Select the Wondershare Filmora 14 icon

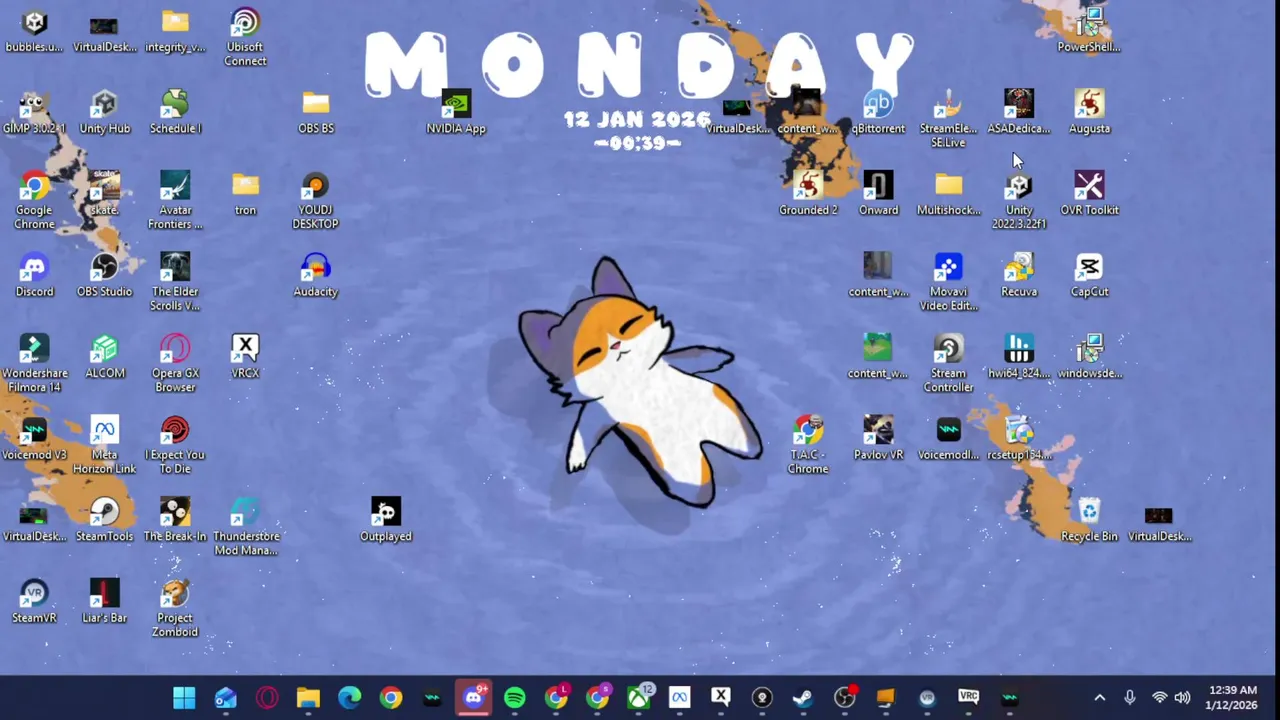coord(34,364)
